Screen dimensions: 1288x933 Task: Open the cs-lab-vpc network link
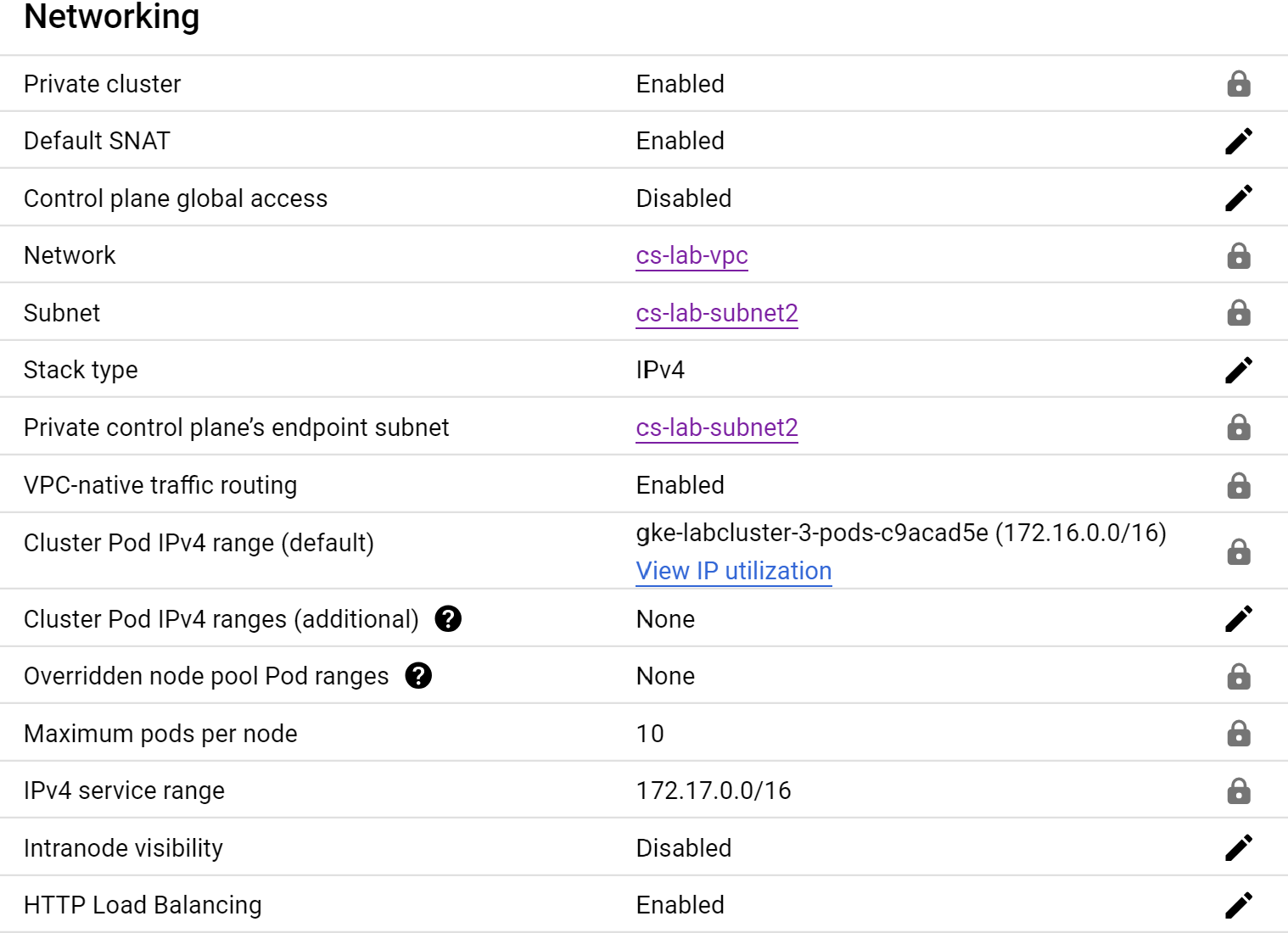692,255
